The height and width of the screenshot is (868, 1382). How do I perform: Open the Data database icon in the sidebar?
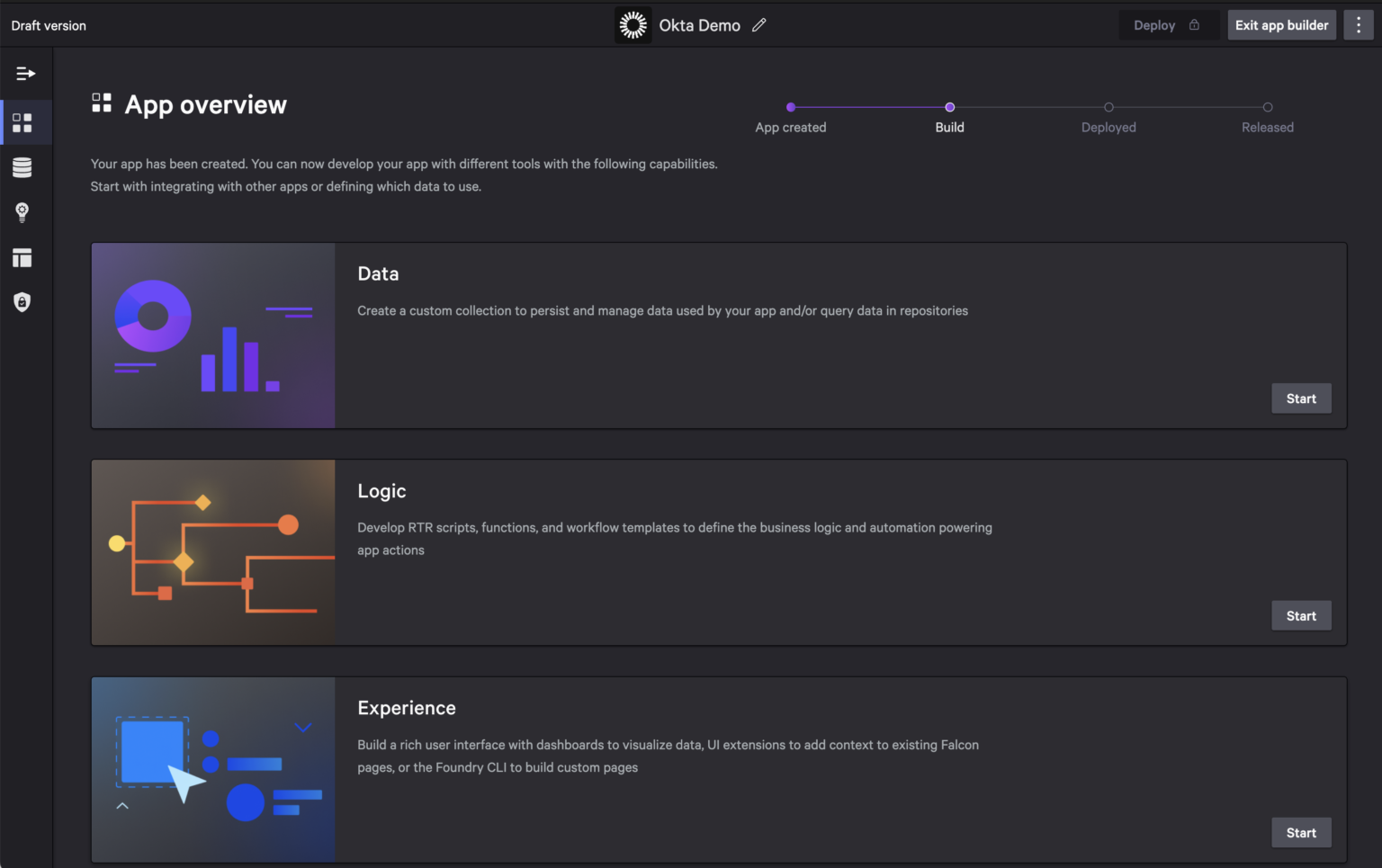pos(22,167)
